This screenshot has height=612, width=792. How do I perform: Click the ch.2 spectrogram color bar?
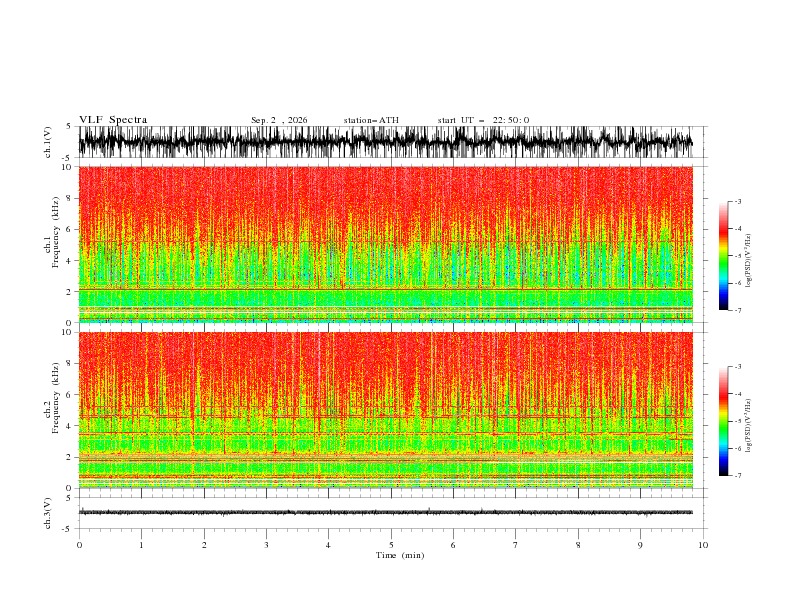click(x=723, y=421)
